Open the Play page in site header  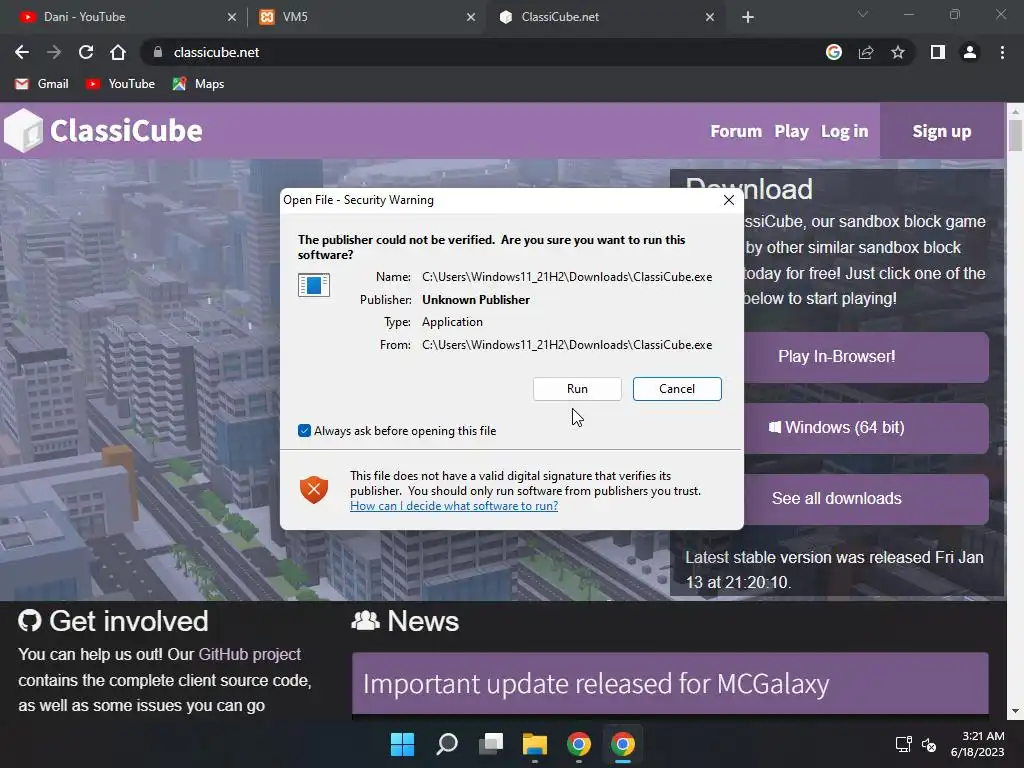coord(792,131)
